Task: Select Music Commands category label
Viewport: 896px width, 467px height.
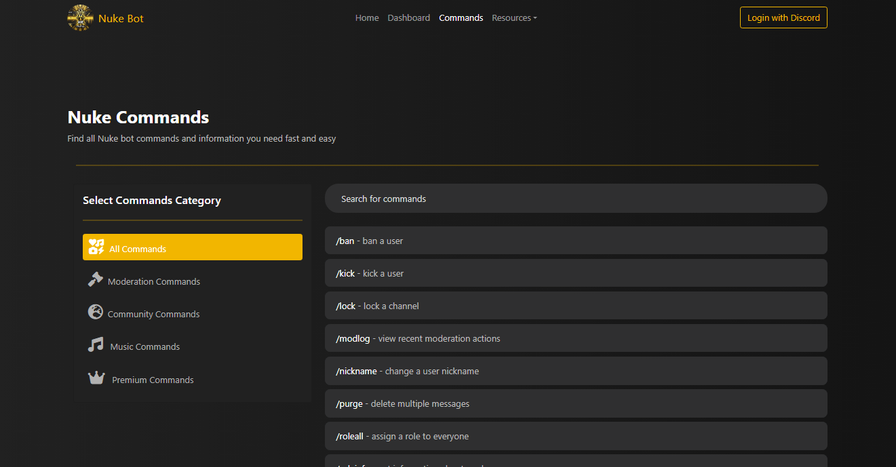Action: coord(145,347)
